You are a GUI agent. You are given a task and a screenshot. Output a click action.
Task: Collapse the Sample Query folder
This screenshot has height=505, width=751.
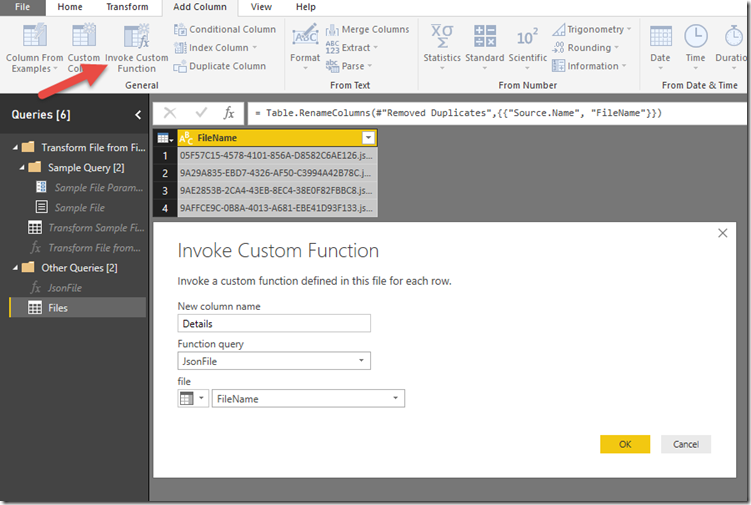click(x=21, y=167)
